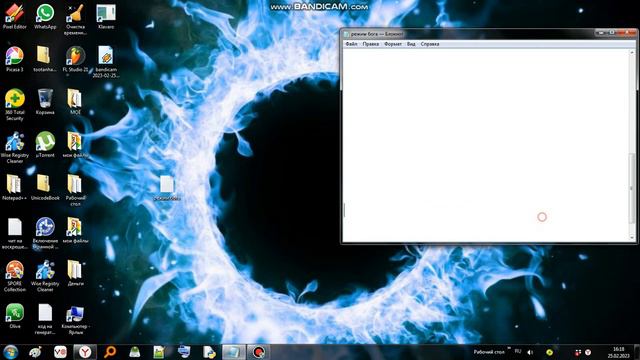
Task: Select the bandicam 2023-02-25 file icon
Action: point(106,62)
